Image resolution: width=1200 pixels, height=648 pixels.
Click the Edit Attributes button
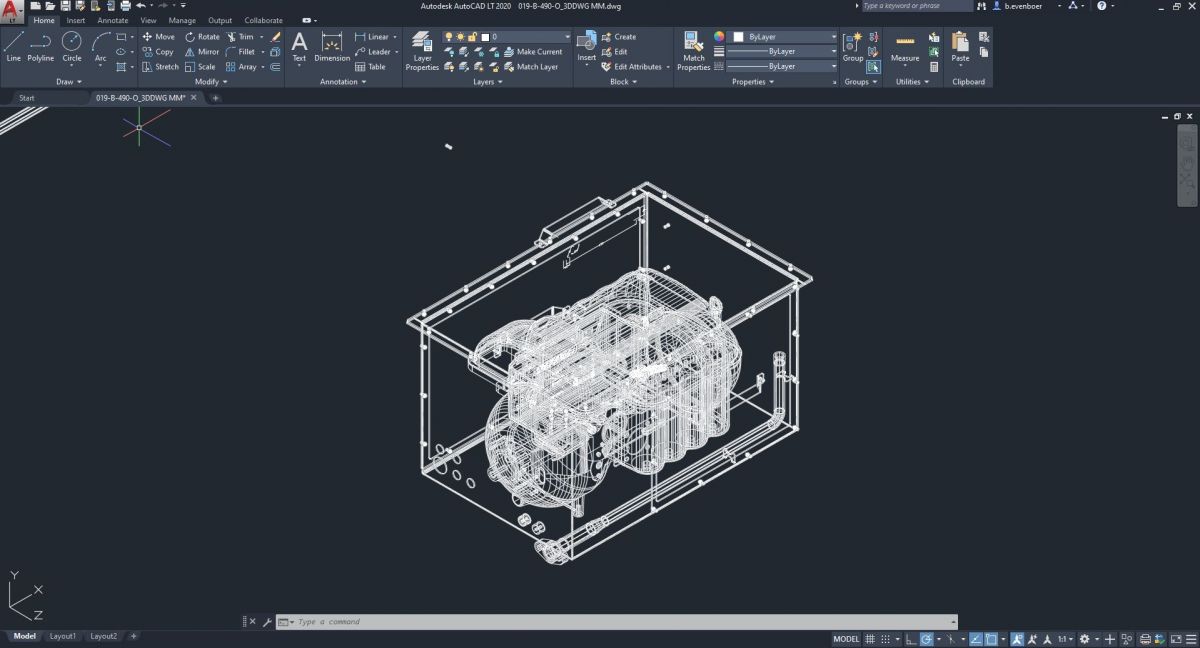pyautogui.click(x=630, y=67)
